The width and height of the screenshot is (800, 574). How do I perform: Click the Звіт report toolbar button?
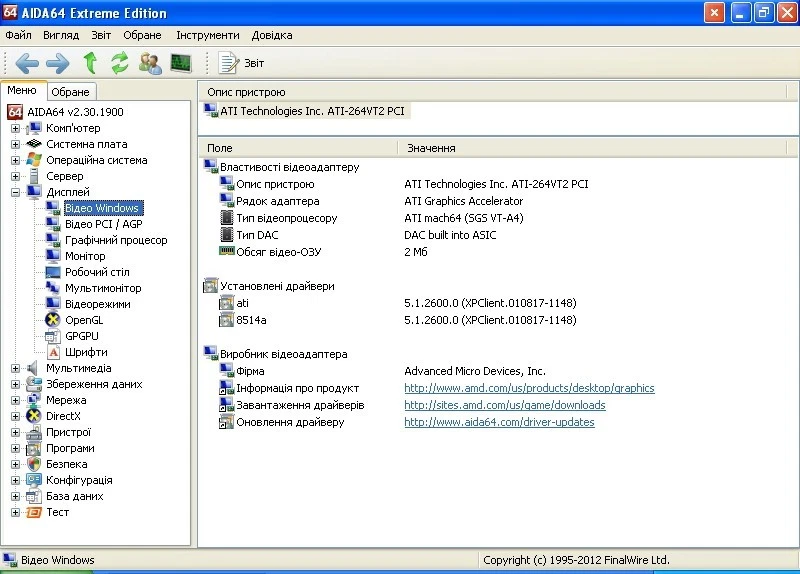click(x=242, y=63)
